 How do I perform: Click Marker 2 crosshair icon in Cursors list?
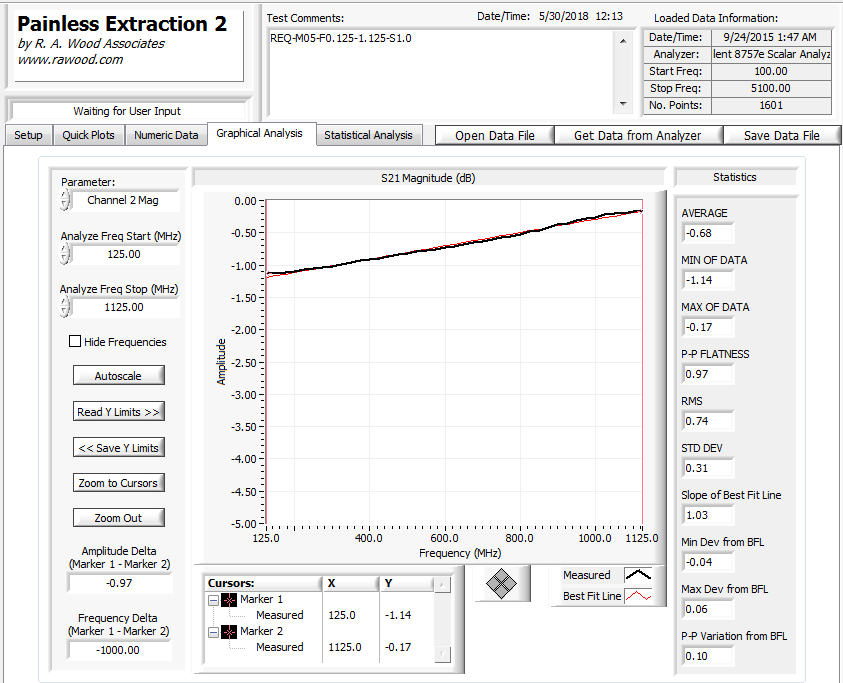tap(230, 632)
